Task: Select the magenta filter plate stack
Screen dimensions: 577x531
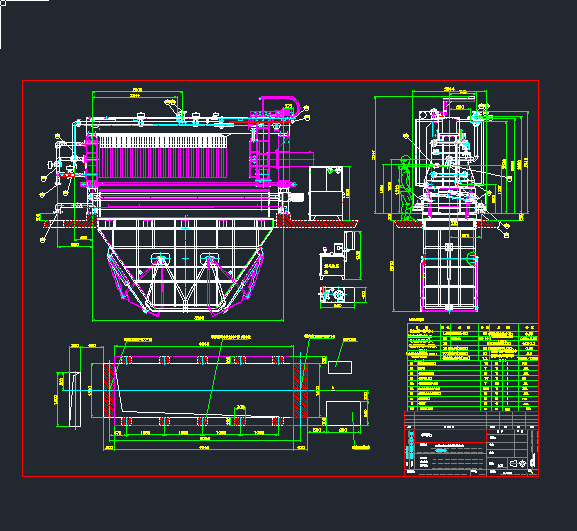Action: [x=162, y=157]
